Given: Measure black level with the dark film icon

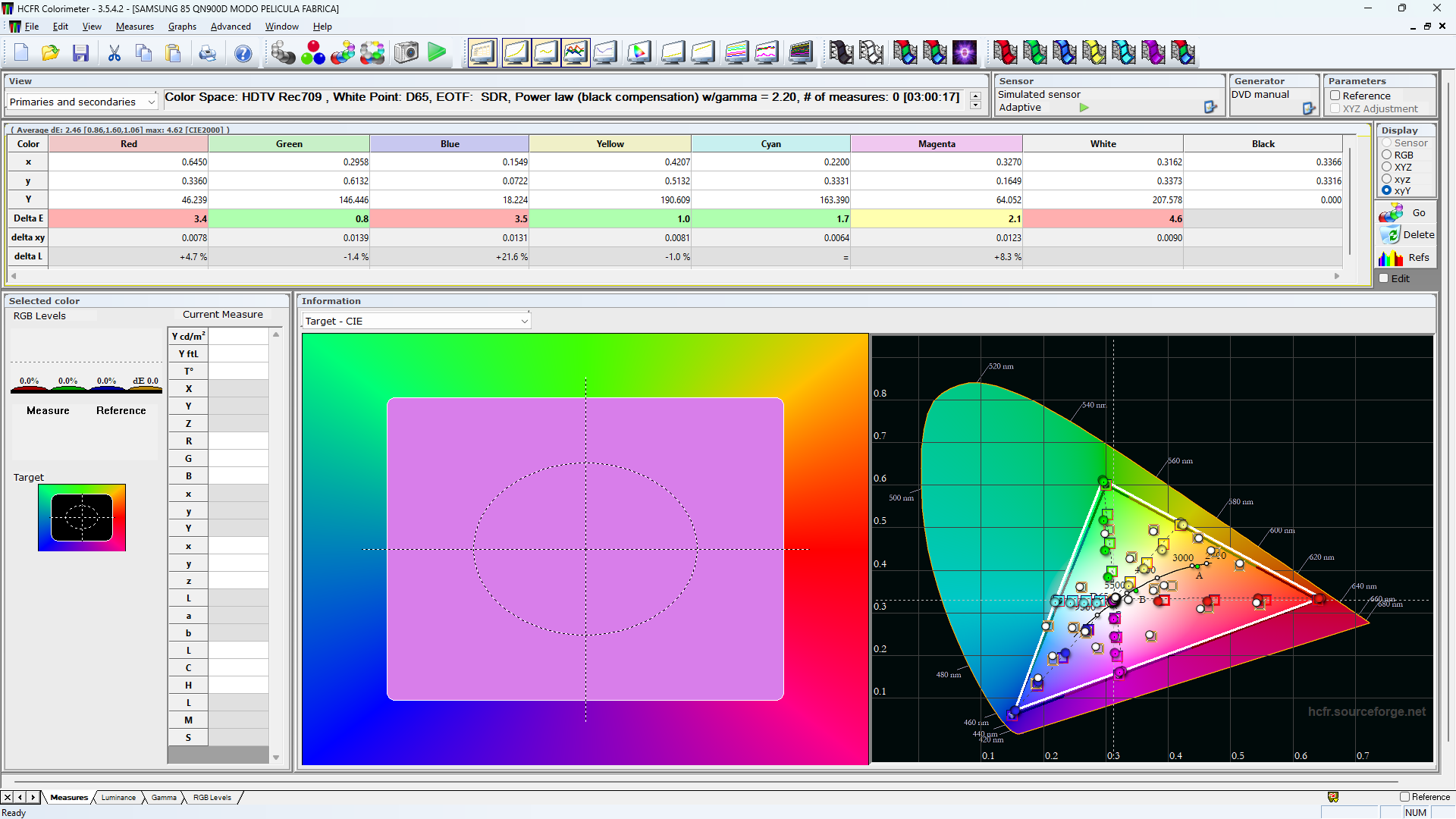Looking at the screenshot, I should [x=842, y=52].
